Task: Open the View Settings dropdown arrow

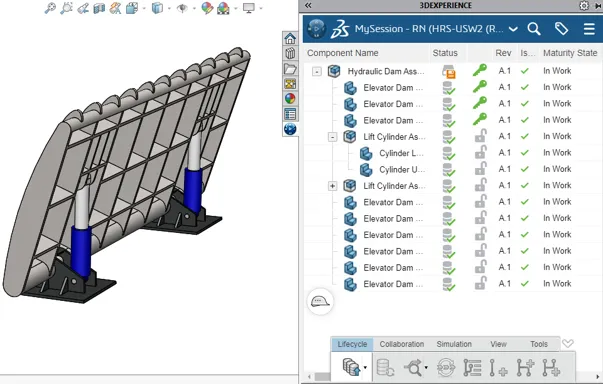Action: click(261, 8)
